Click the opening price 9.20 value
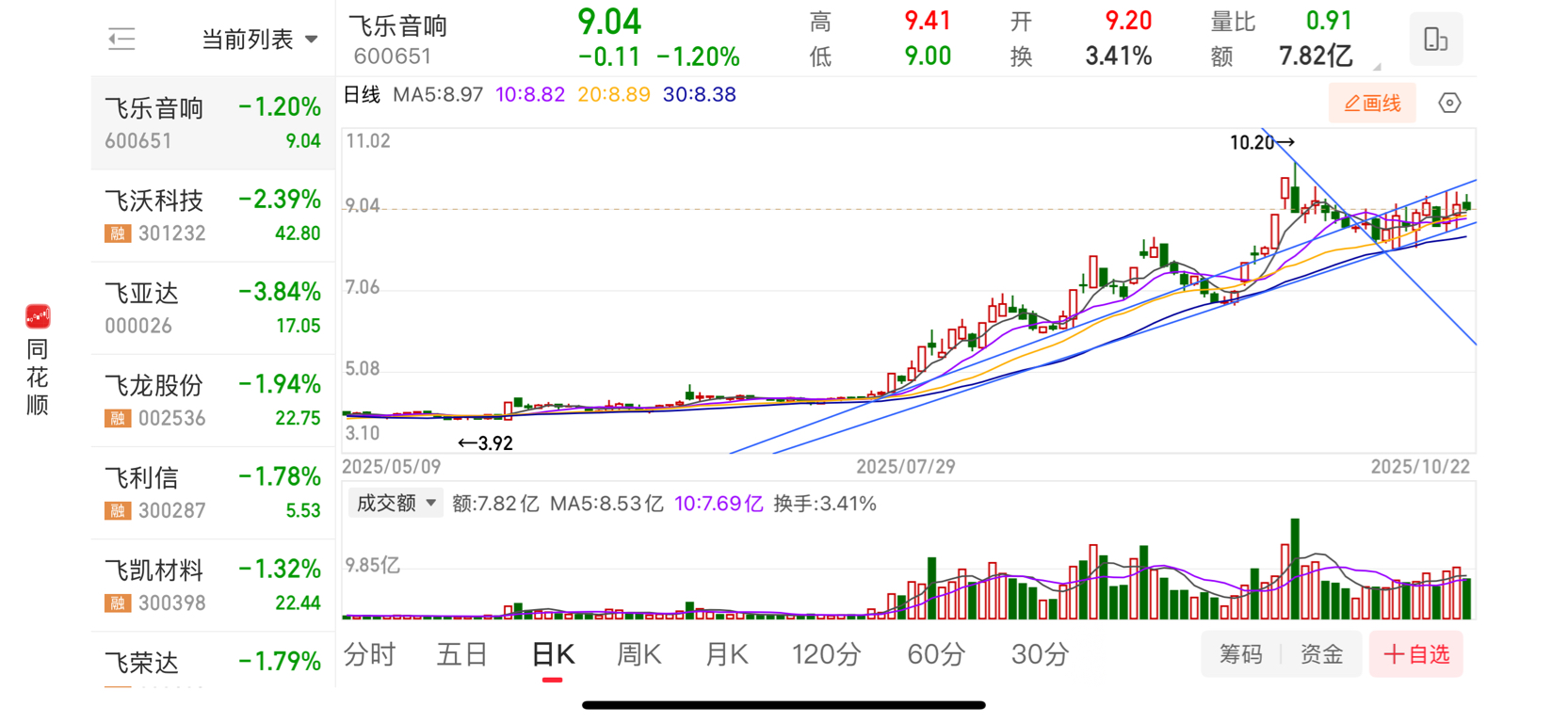The image size is (1568, 723). coord(1128,21)
